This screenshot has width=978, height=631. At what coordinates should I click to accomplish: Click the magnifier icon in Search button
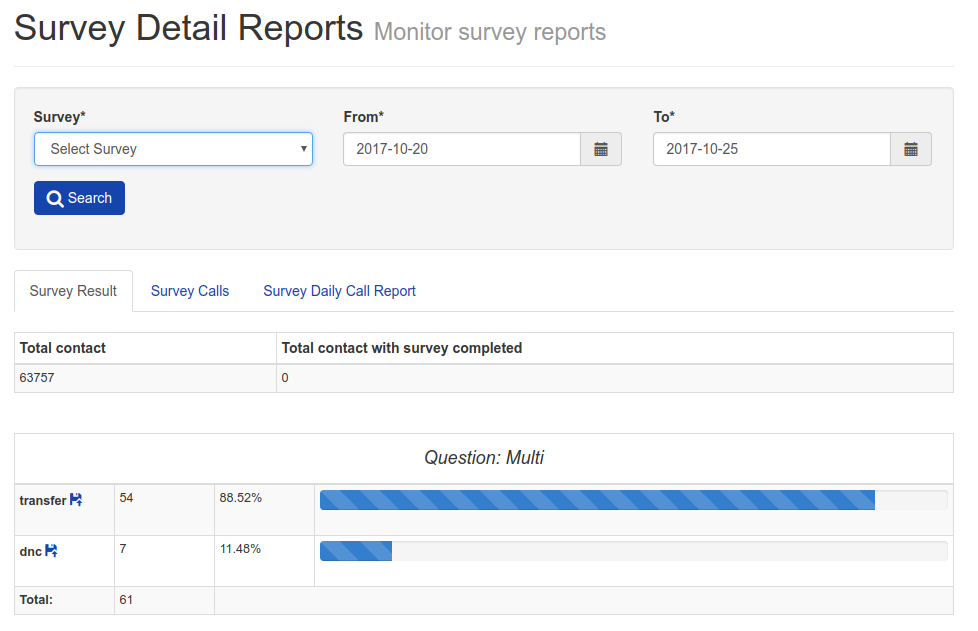pos(55,198)
